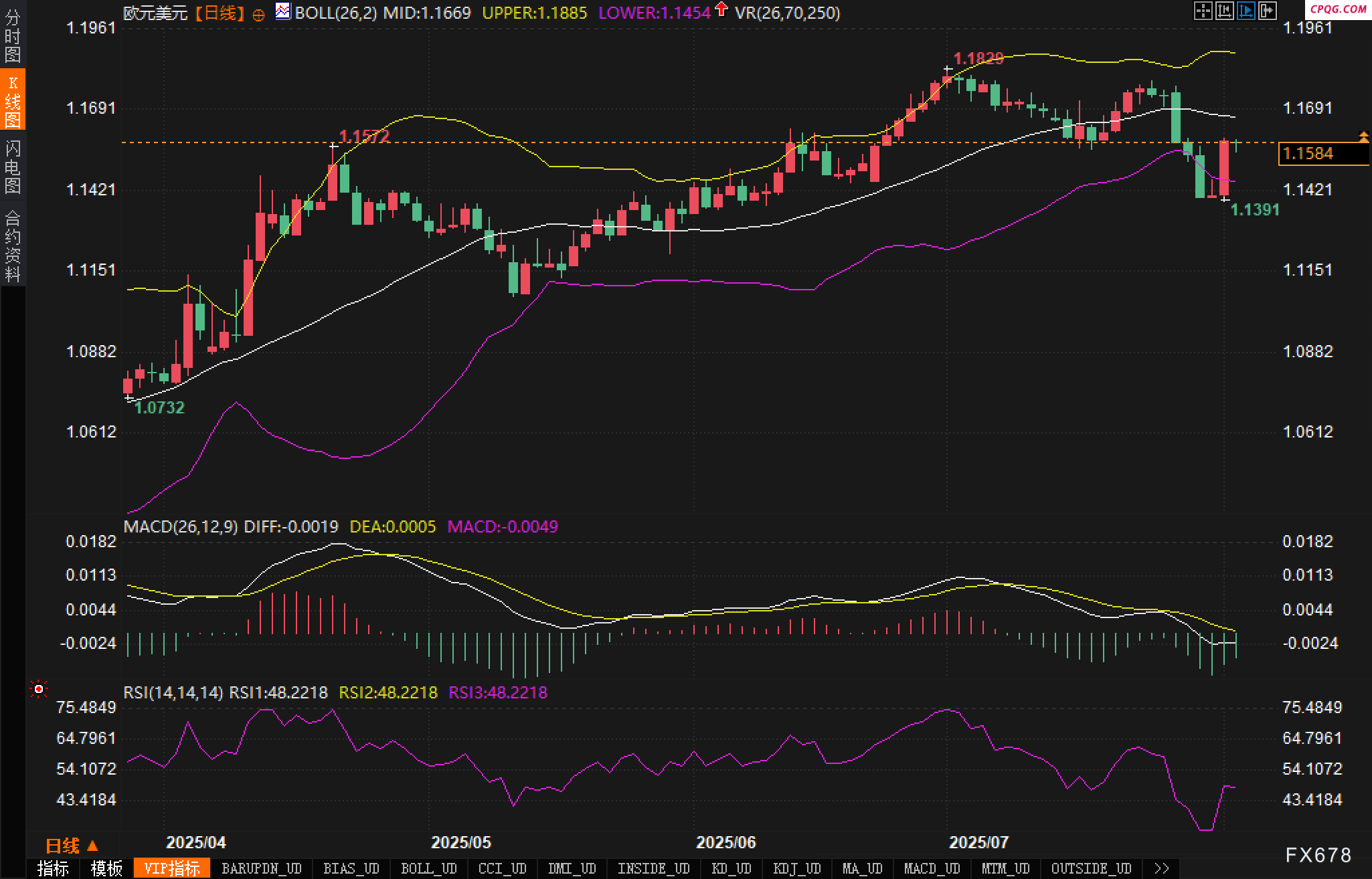1372x879 pixels.
Task: Toggle the blue highlighted chart-axis icon
Action: coord(1246,10)
